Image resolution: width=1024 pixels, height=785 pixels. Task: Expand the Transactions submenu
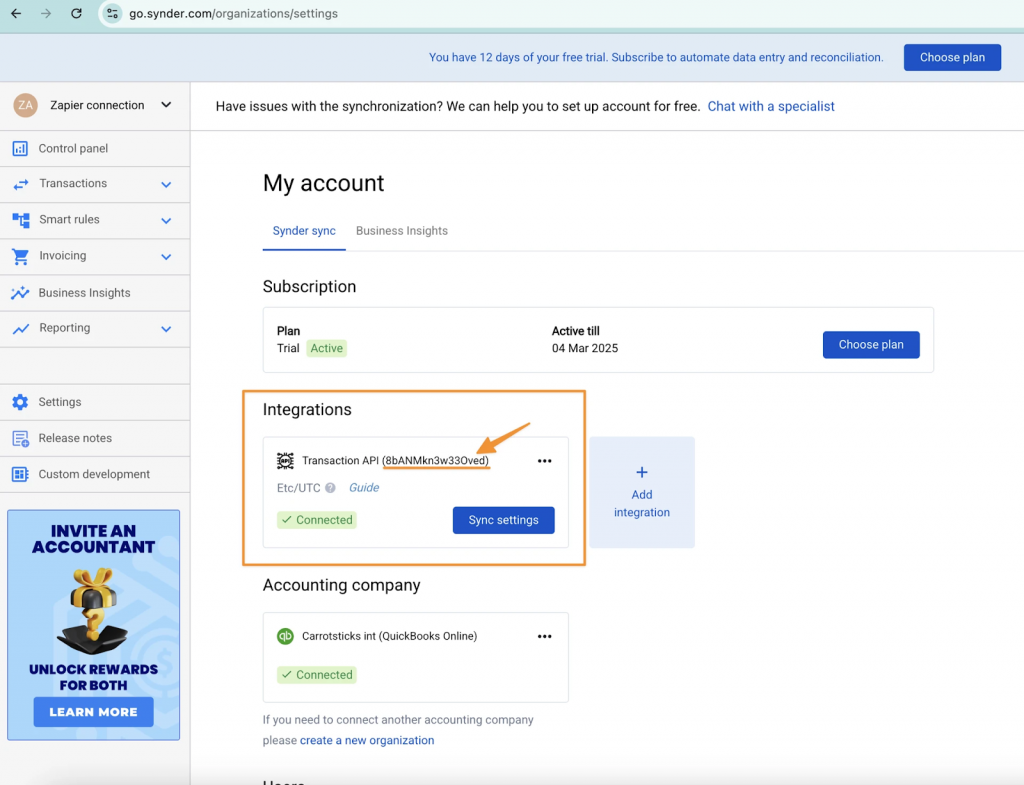[167, 184]
